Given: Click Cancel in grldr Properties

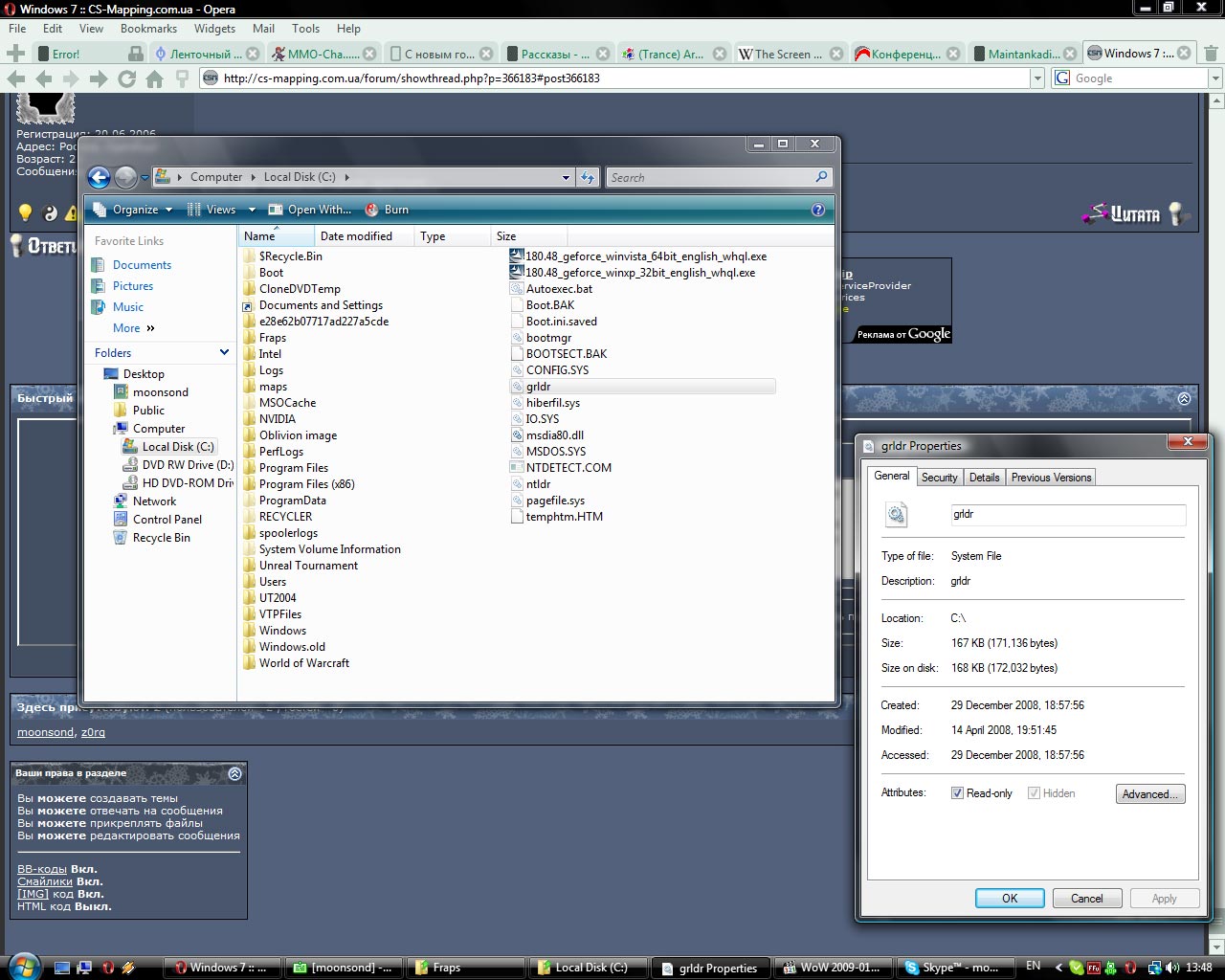Looking at the screenshot, I should coord(1087,899).
